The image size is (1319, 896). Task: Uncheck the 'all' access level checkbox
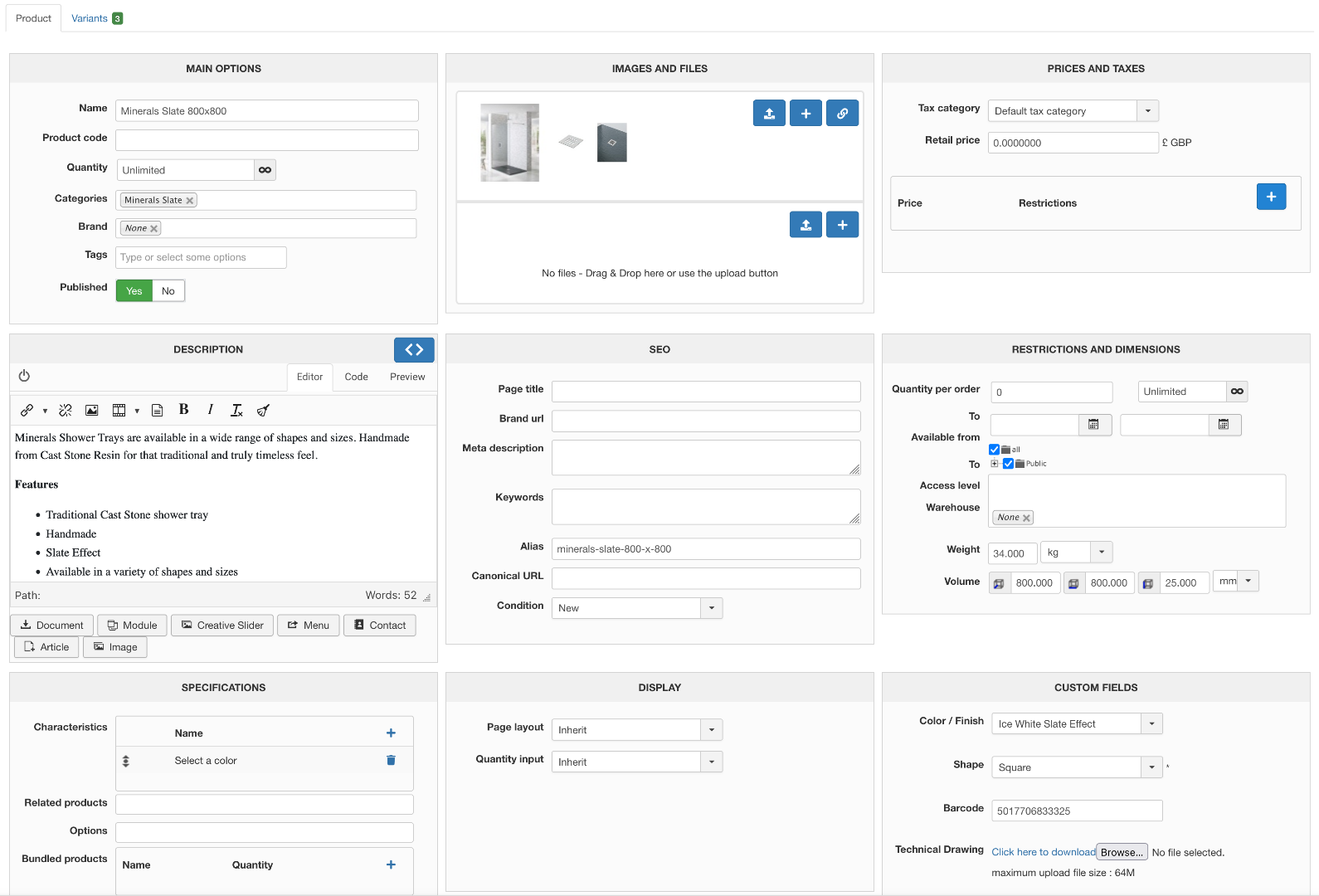994,450
